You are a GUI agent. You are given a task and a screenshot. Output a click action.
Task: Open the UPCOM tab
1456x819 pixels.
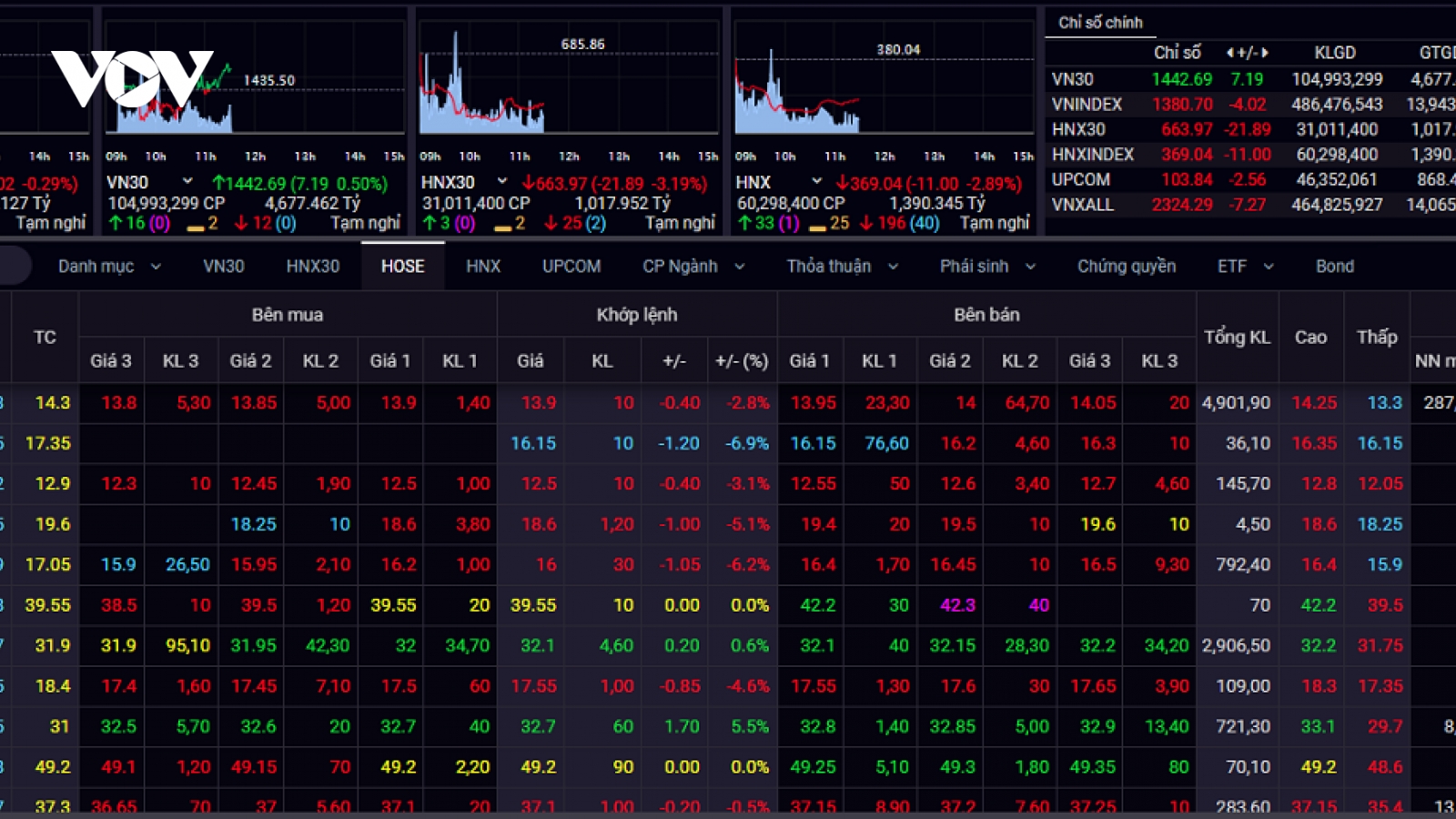pyautogui.click(x=571, y=267)
